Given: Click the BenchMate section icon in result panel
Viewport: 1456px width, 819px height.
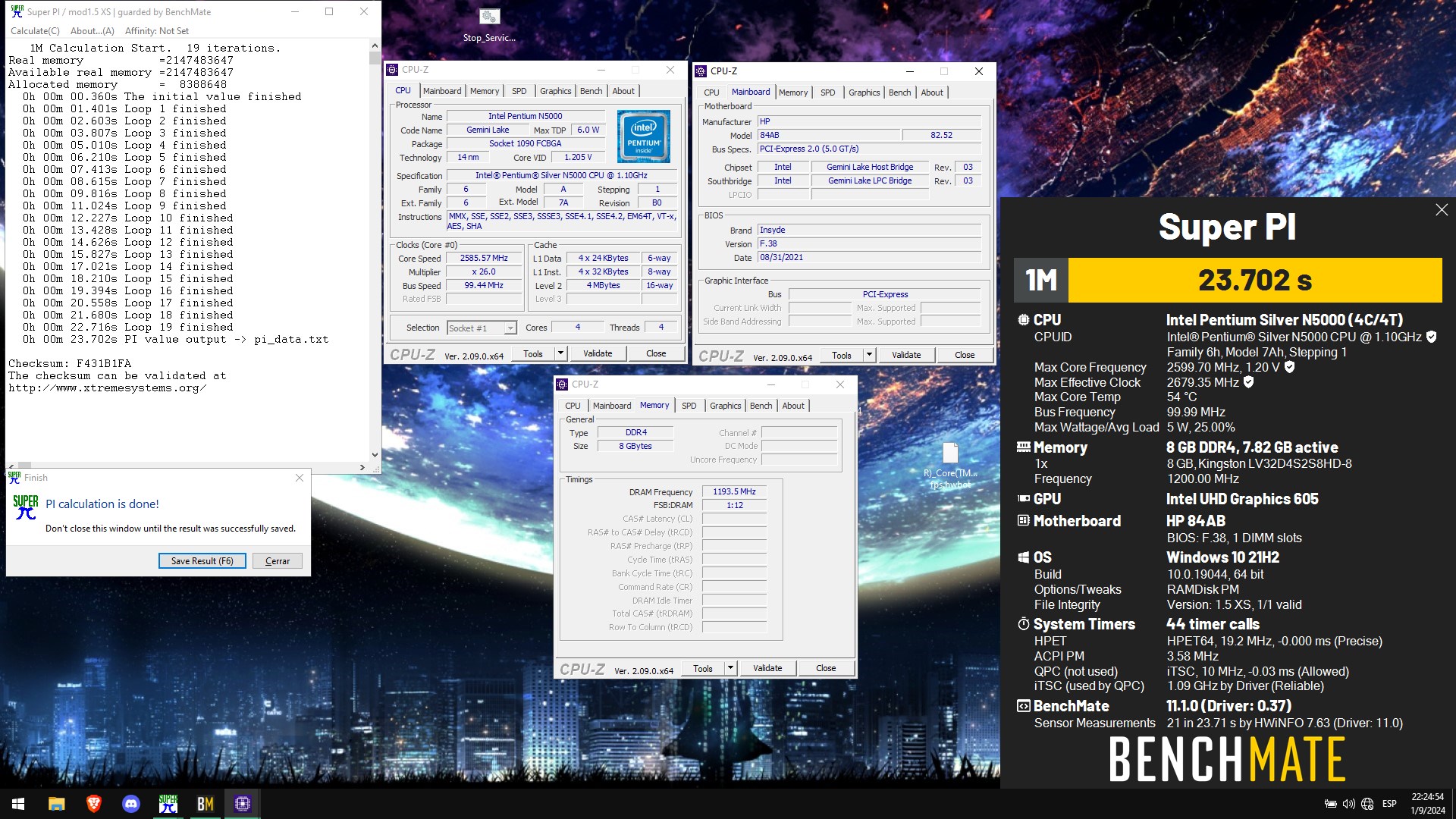Looking at the screenshot, I should coord(1024,706).
